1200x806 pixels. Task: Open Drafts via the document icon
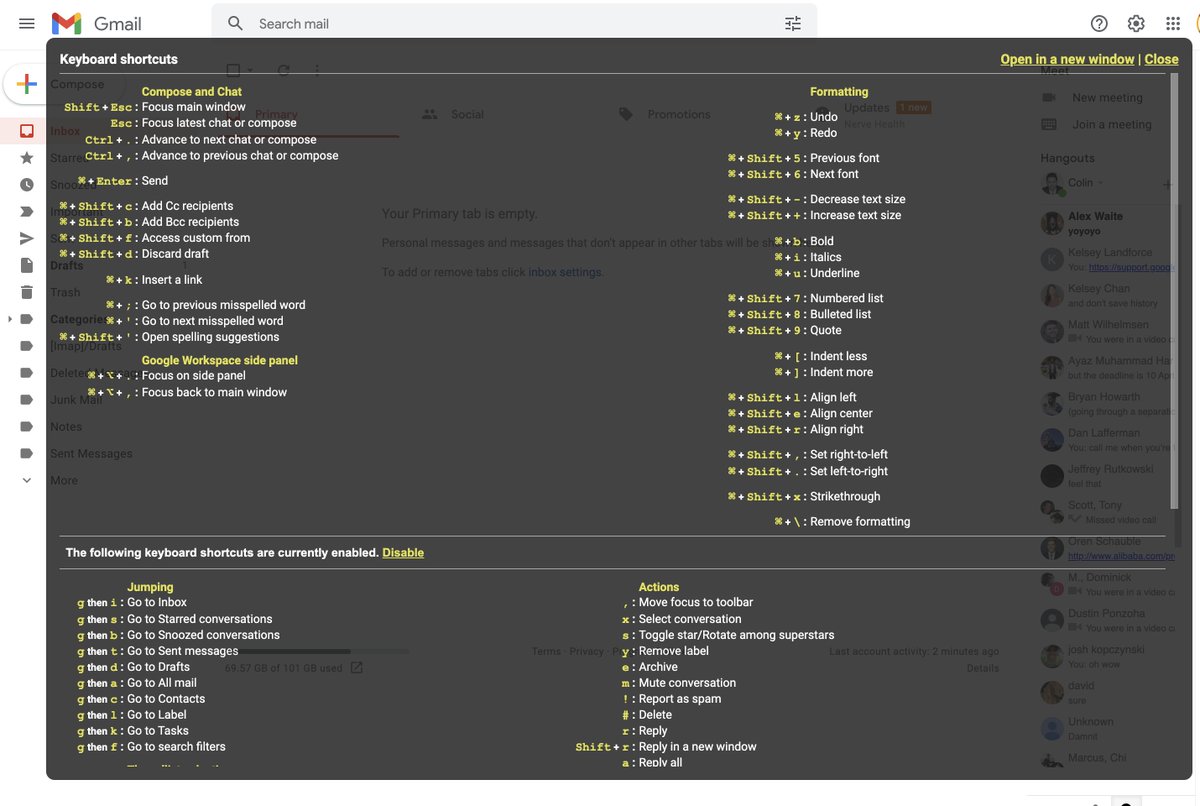(27, 265)
